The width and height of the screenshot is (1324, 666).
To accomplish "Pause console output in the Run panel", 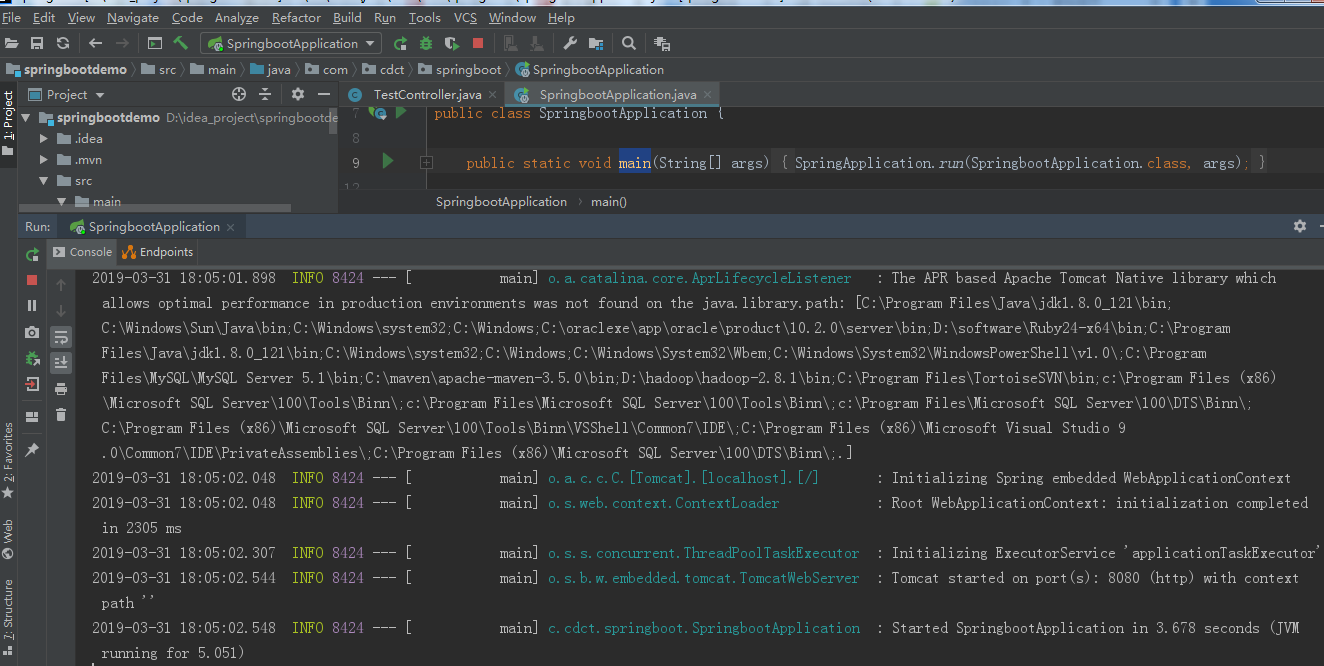I will pos(32,306).
